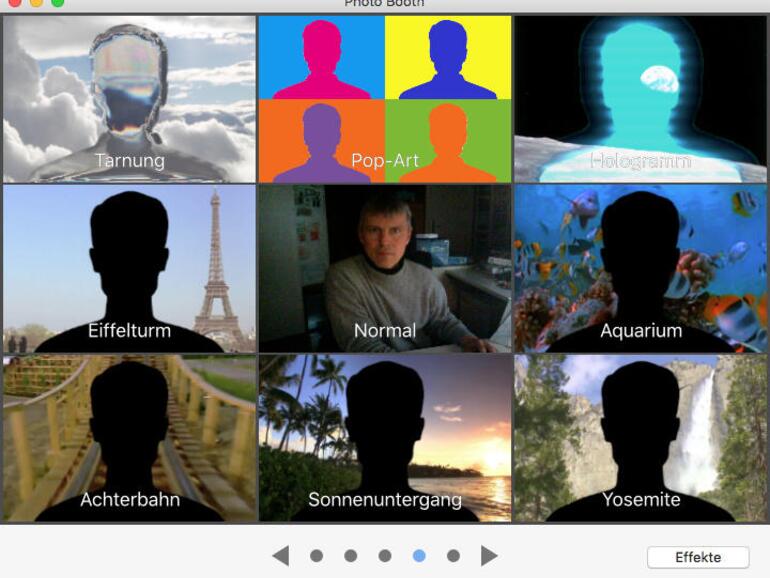Image resolution: width=770 pixels, height=578 pixels.
Task: Minimize window with yellow button
Action: pos(36,2)
